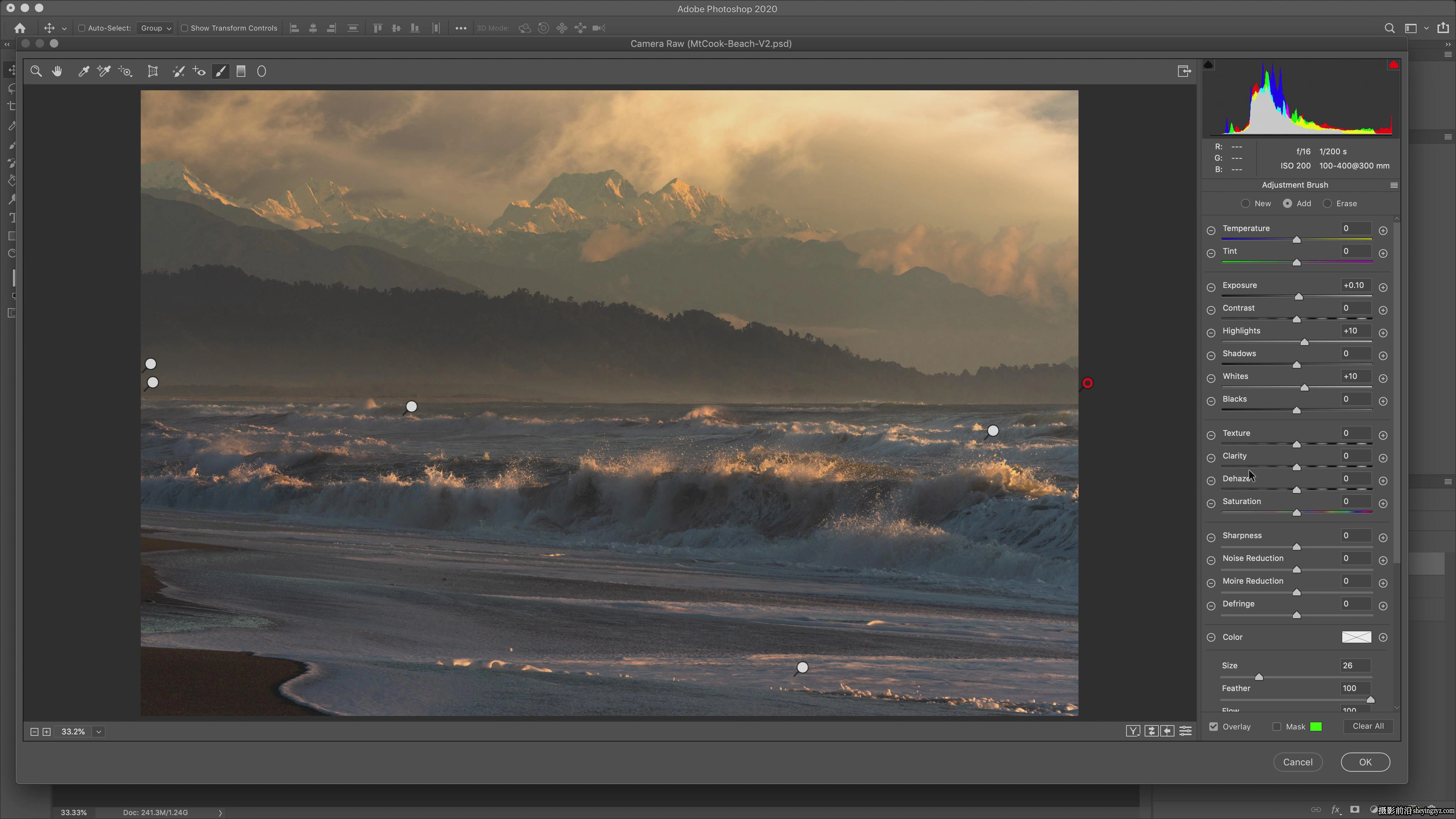Click the Cancel button
Screen dimensions: 1456x819
click(1298, 762)
